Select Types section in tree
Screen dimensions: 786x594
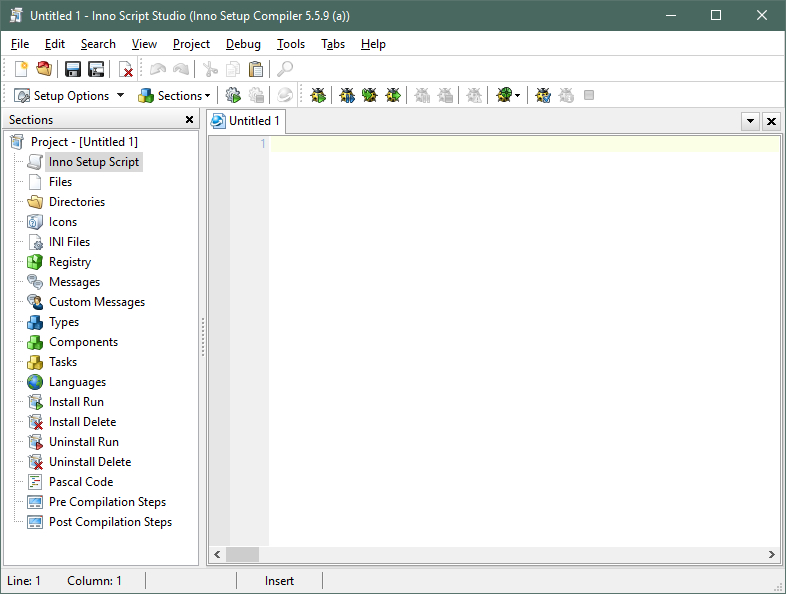(64, 322)
